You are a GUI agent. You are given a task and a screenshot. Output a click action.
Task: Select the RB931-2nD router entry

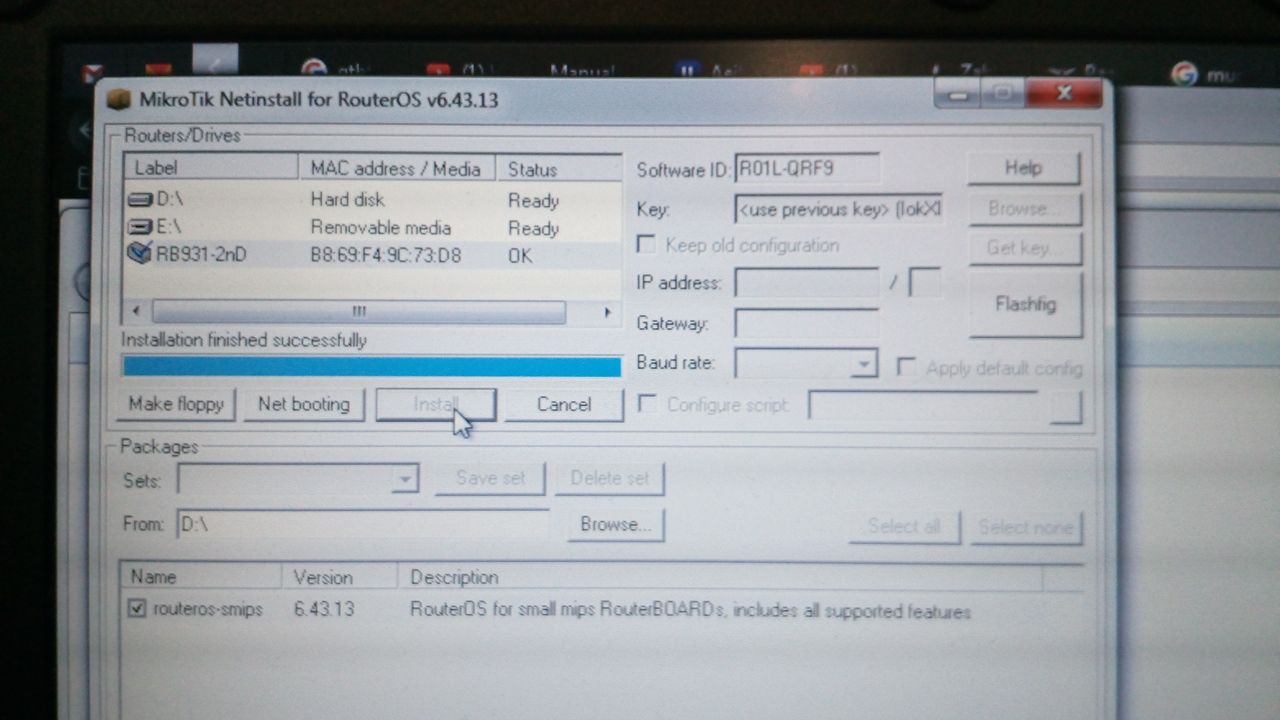pos(372,255)
